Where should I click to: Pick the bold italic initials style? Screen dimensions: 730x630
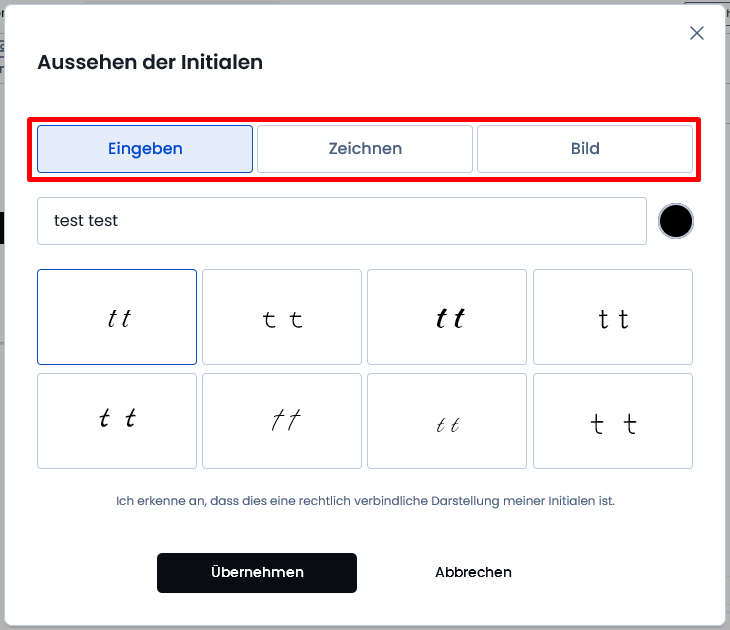(447, 317)
